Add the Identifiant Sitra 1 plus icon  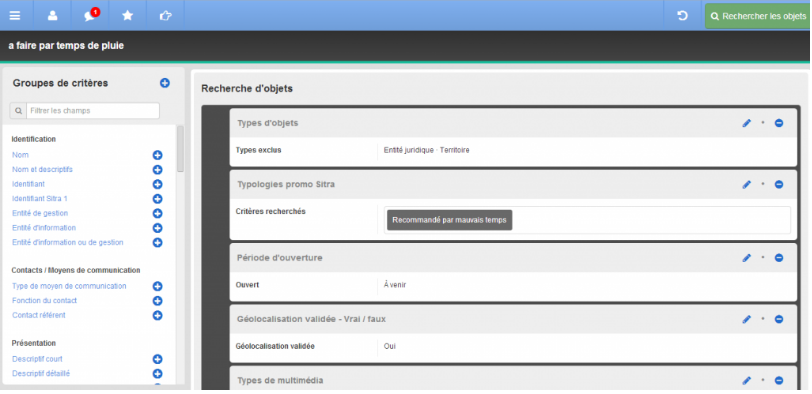pyautogui.click(x=157, y=199)
